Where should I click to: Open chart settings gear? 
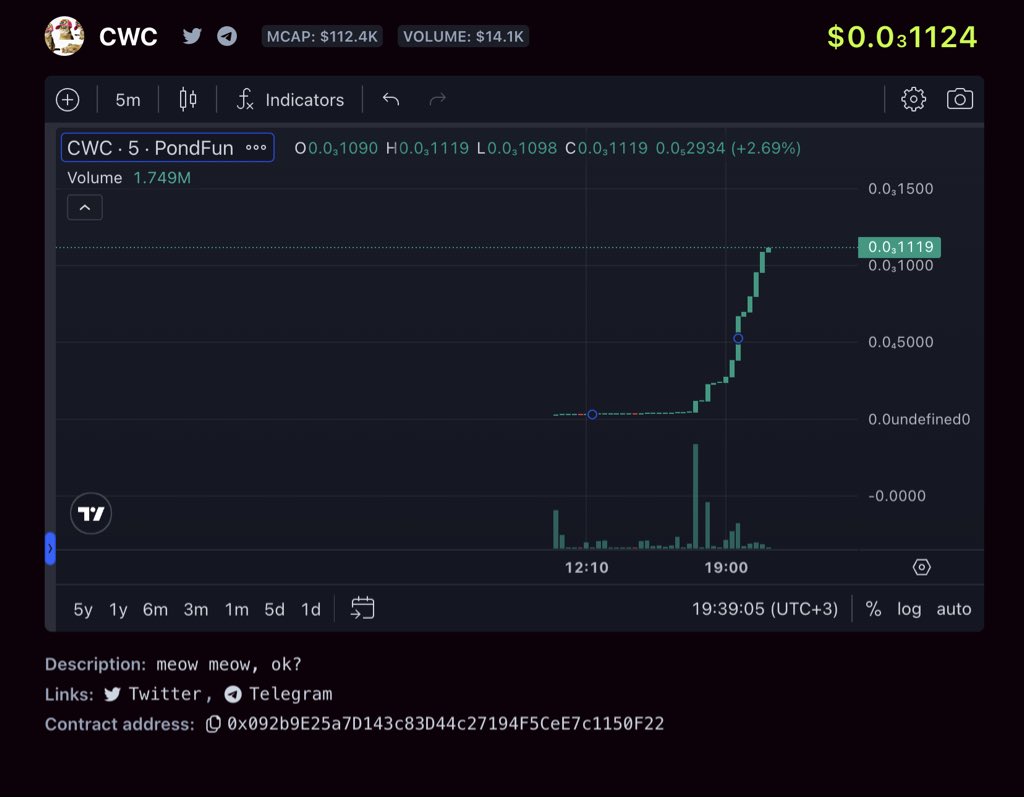914,99
